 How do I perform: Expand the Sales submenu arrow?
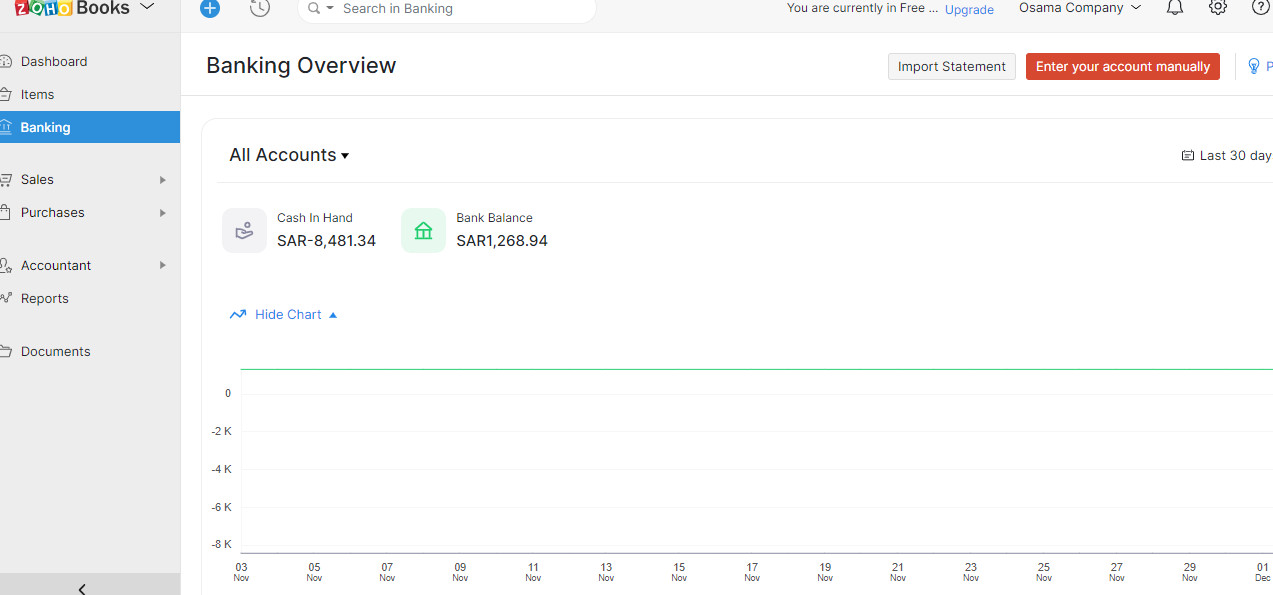coord(162,180)
